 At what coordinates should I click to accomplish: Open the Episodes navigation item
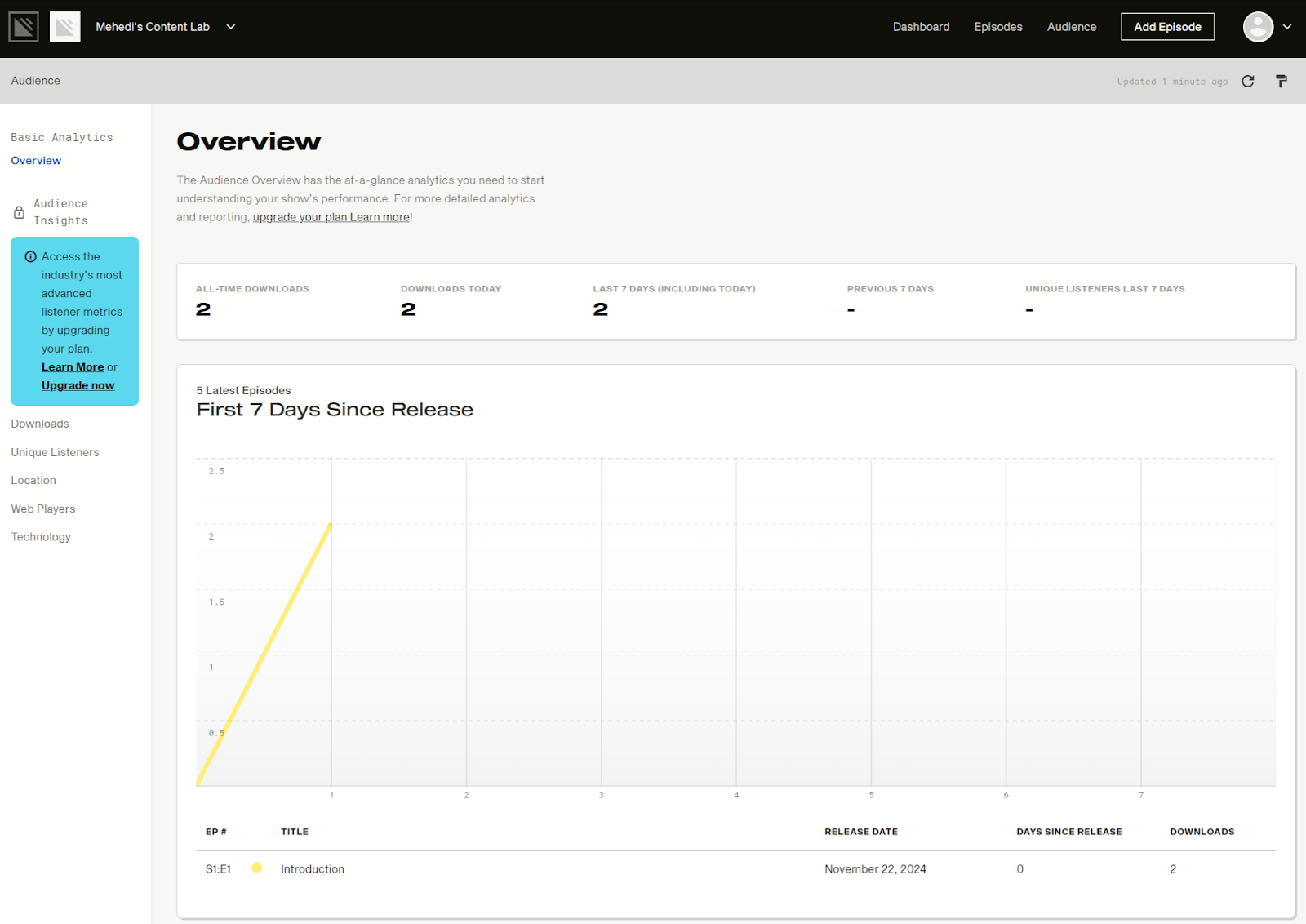point(997,27)
